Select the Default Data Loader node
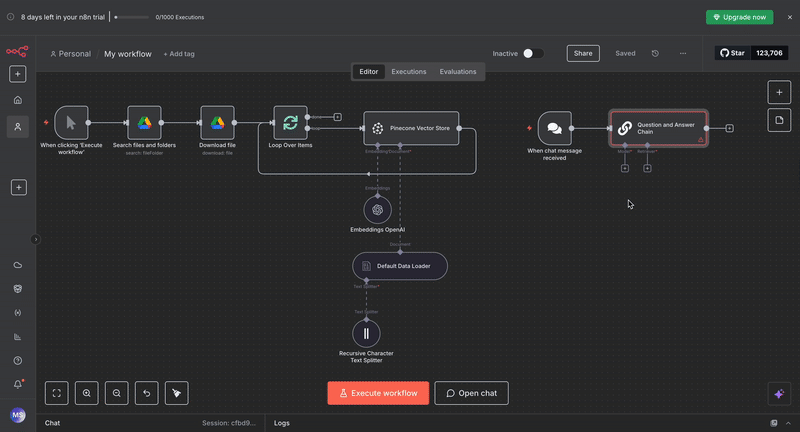Image resolution: width=800 pixels, height=432 pixels. tap(400, 266)
